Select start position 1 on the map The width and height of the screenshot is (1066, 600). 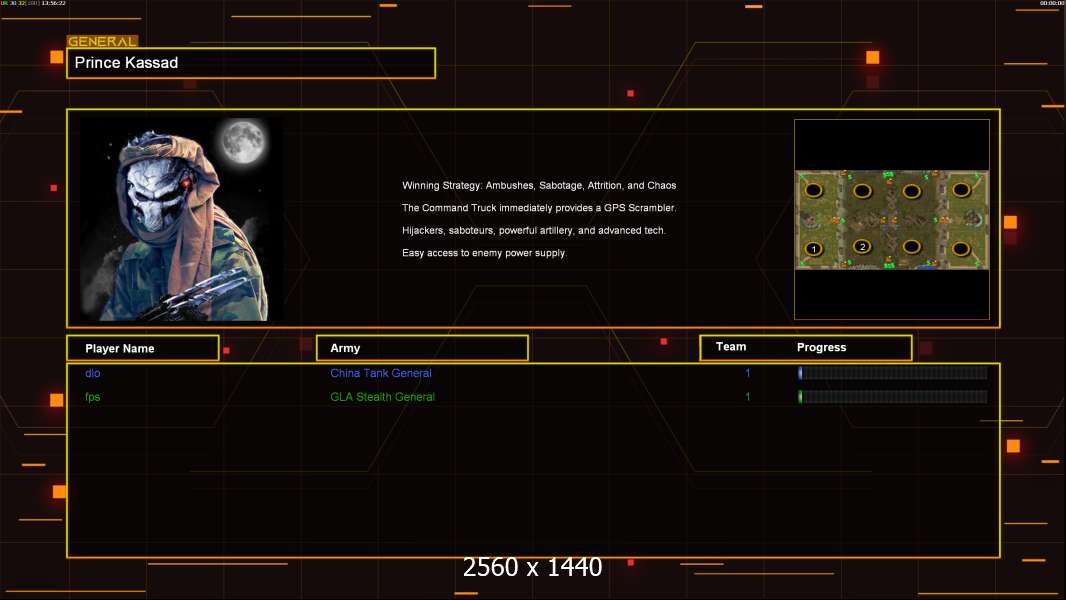(x=813, y=249)
